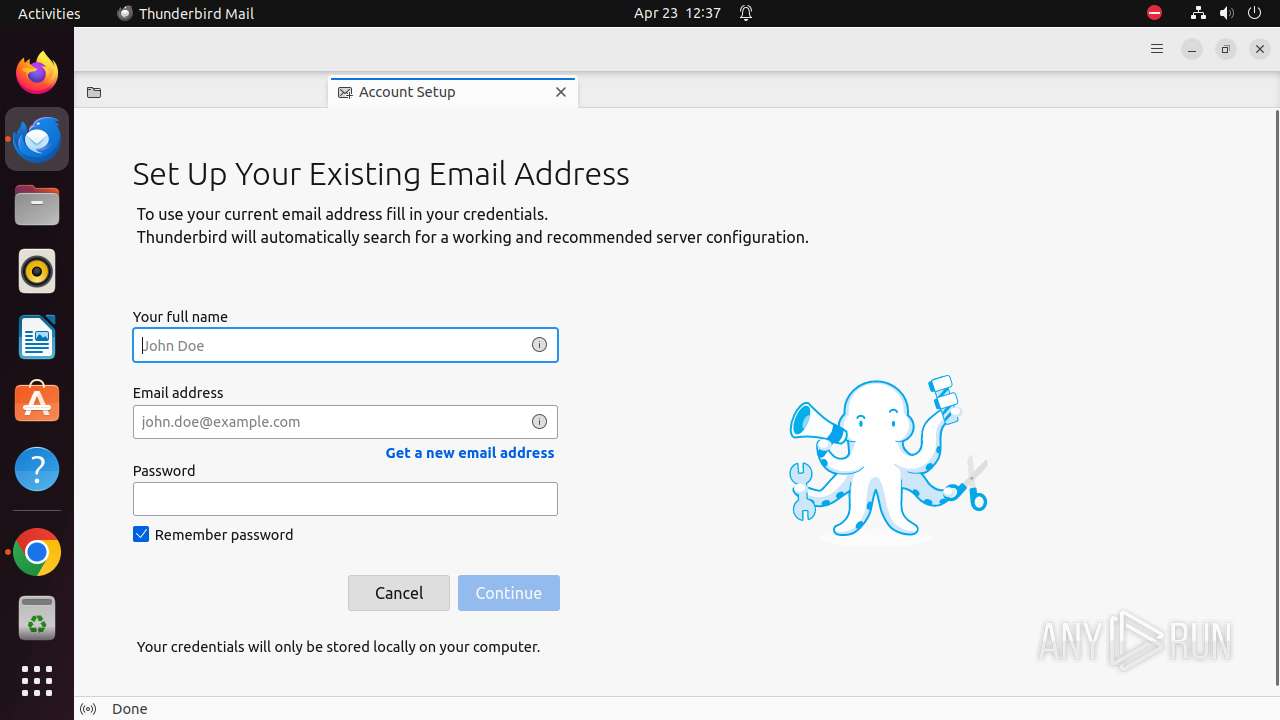Viewport: 1280px width, 720px height.
Task: Click the Set Up Your Existing Email Address heading
Action: [381, 174]
